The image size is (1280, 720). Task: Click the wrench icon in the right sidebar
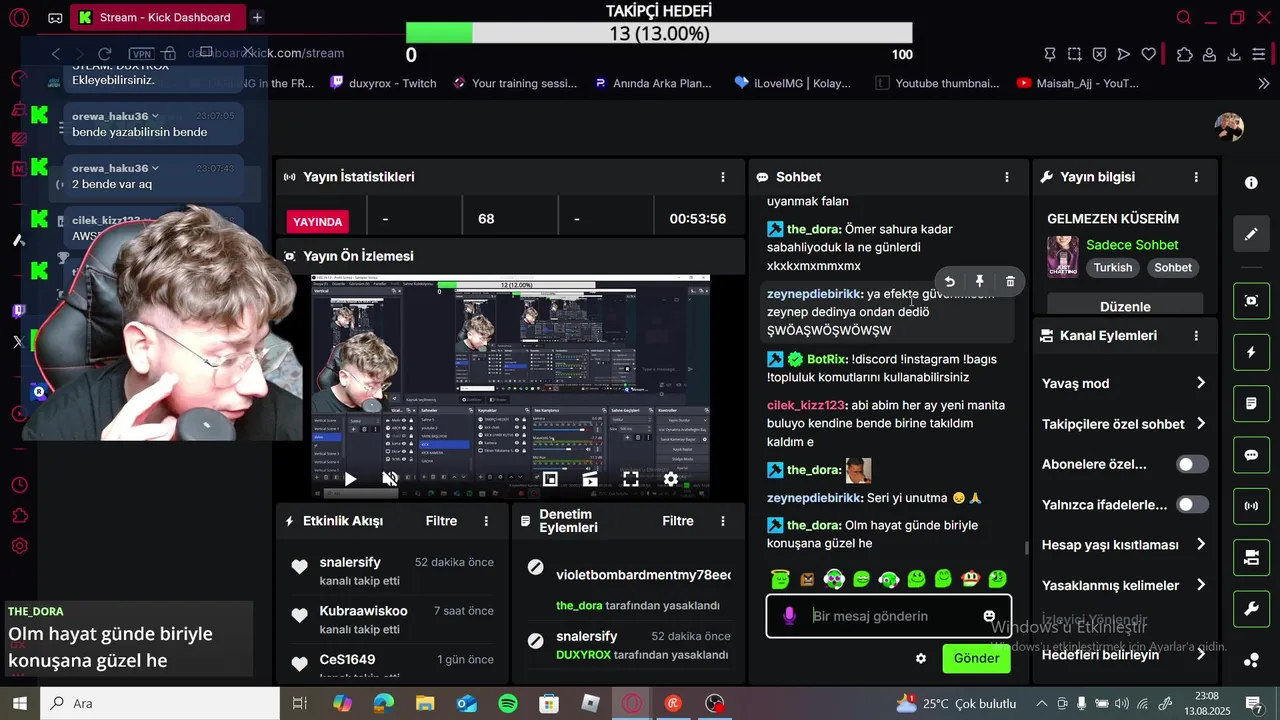click(1251, 608)
